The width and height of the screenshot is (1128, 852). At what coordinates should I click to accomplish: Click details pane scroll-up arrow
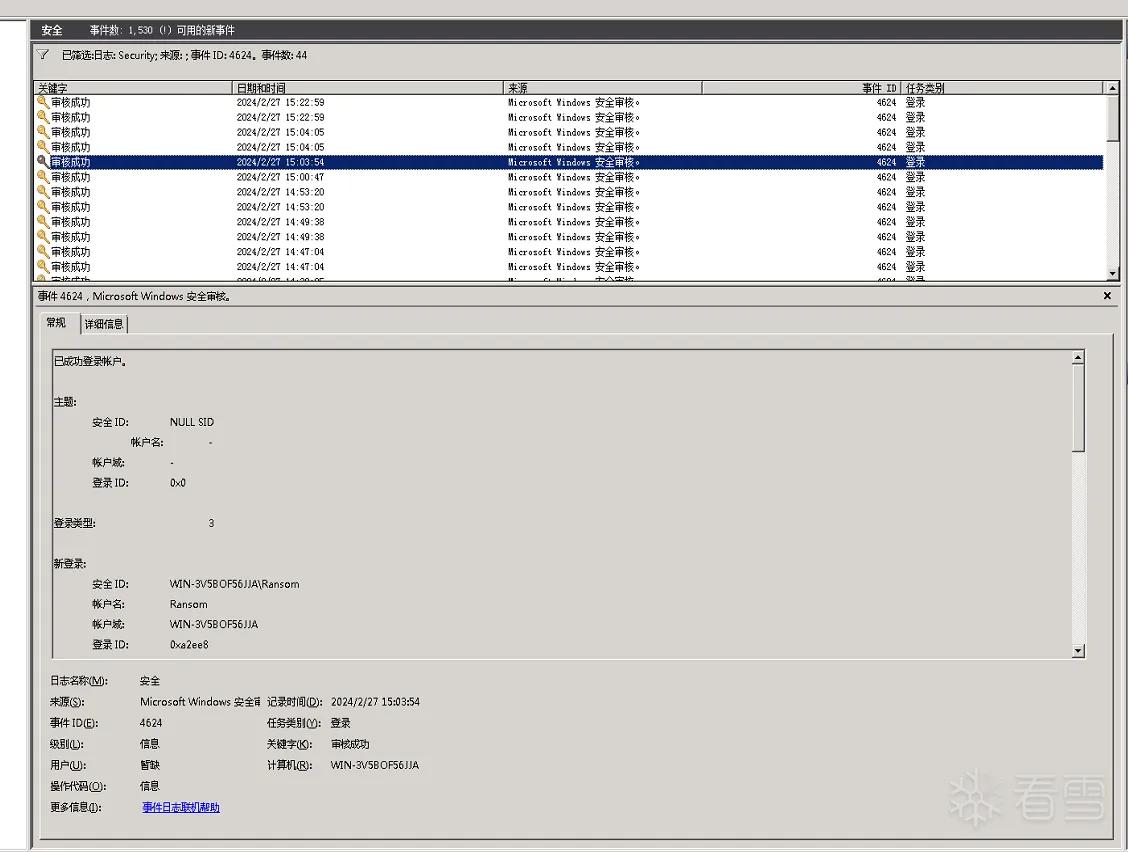[x=1078, y=358]
